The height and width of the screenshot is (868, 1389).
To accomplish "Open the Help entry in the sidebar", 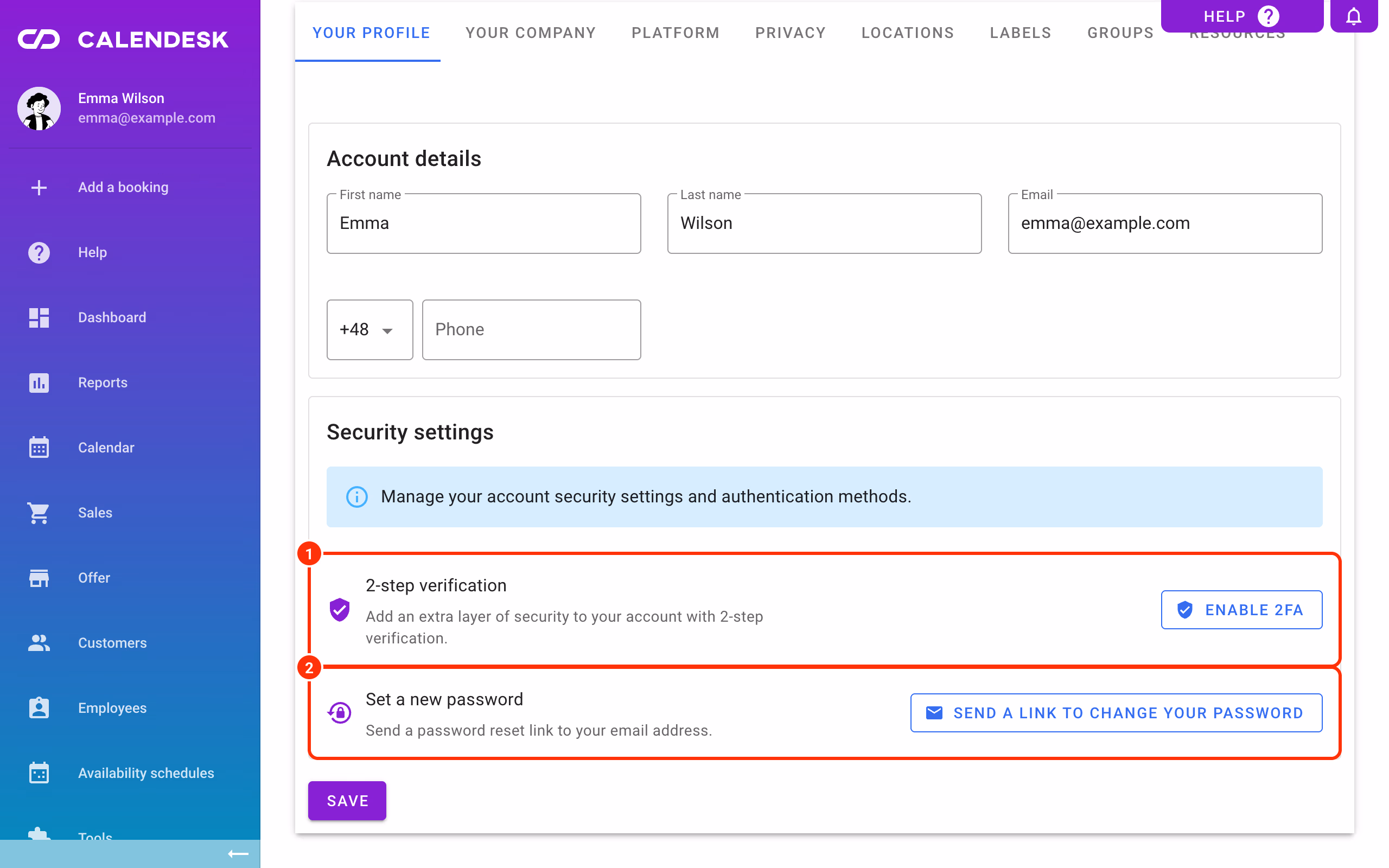I will [x=130, y=253].
